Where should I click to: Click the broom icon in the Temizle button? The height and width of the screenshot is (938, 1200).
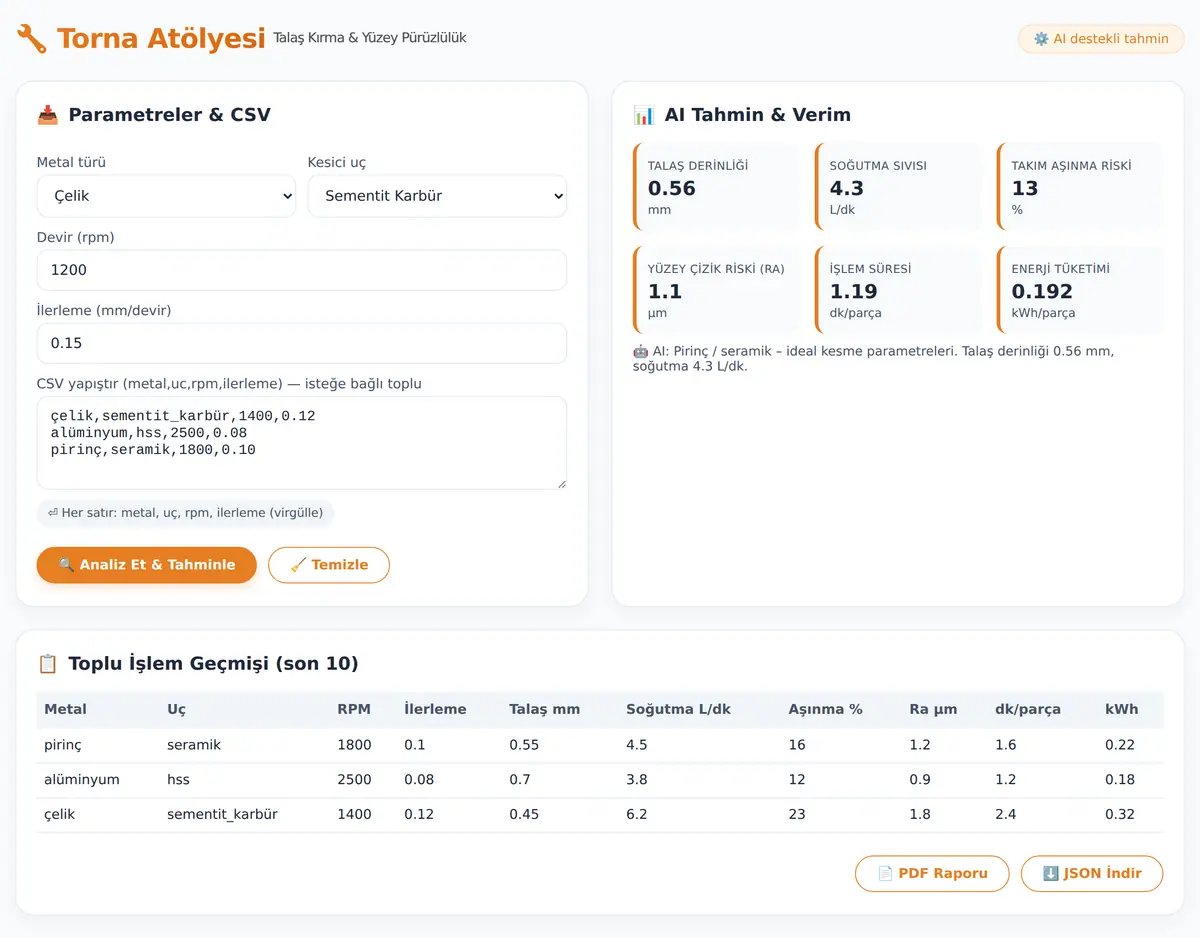(298, 565)
